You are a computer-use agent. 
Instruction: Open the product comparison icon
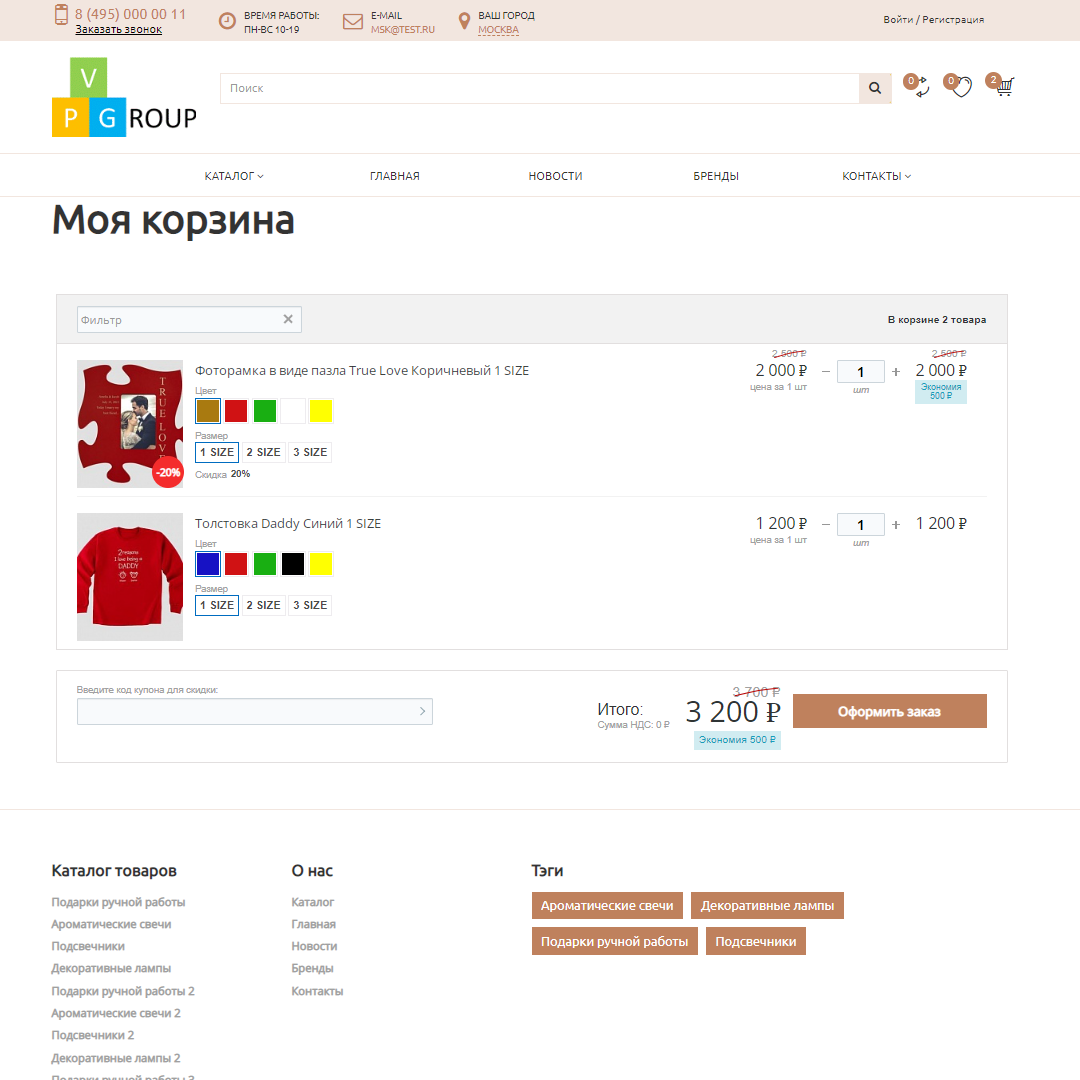[920, 87]
